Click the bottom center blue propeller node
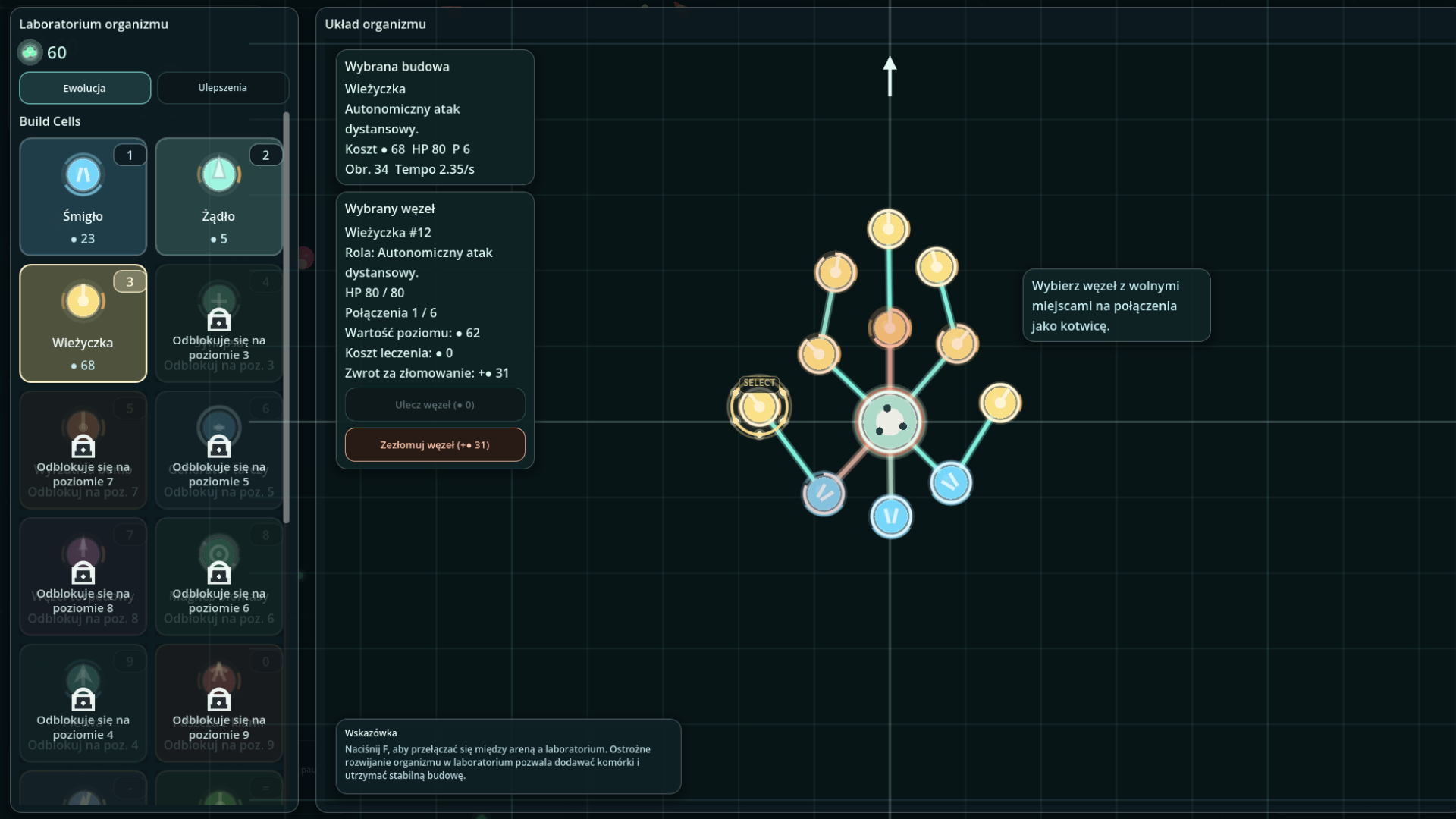 [x=891, y=516]
